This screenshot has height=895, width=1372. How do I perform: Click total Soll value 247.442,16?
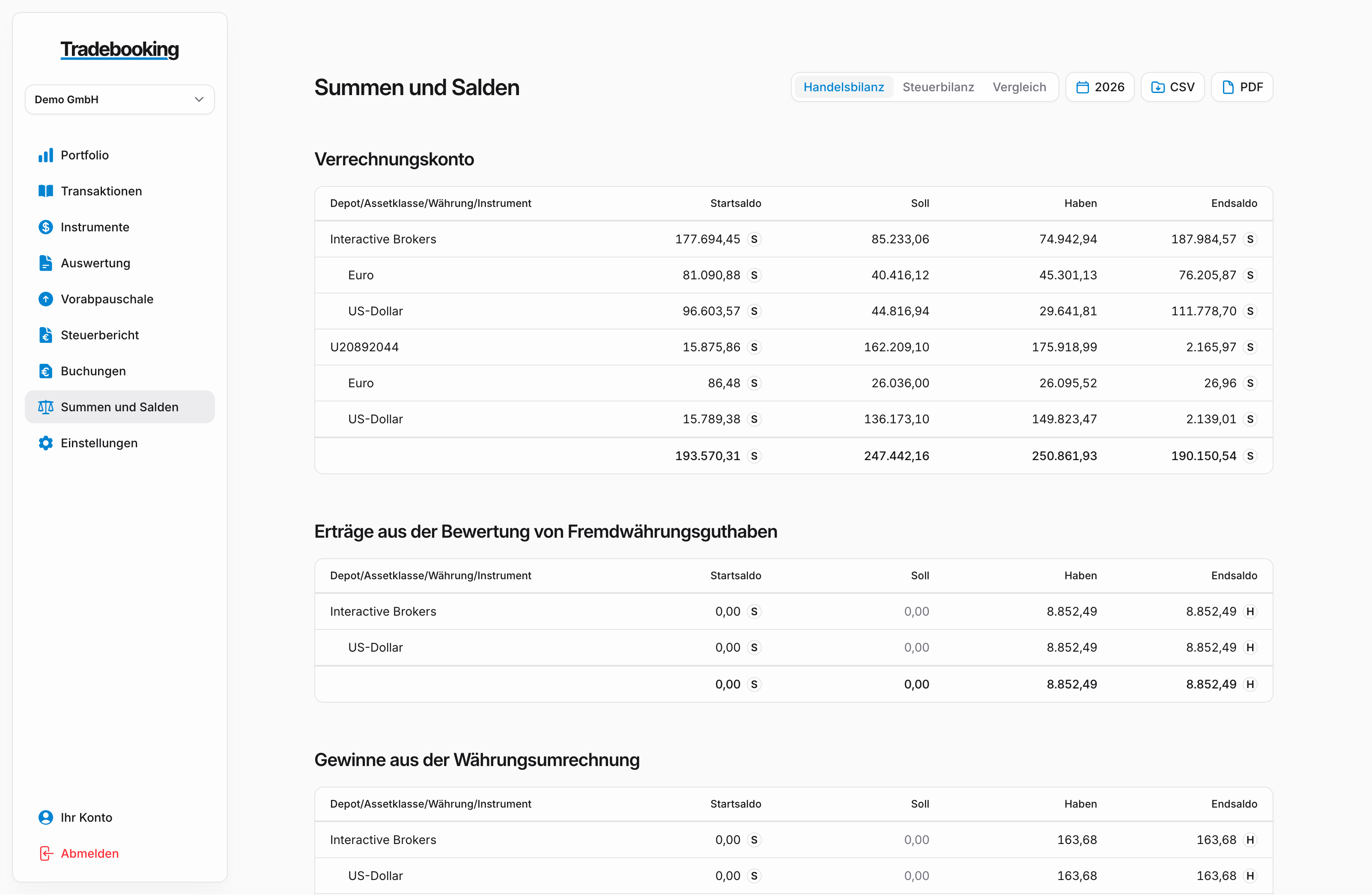coord(896,456)
